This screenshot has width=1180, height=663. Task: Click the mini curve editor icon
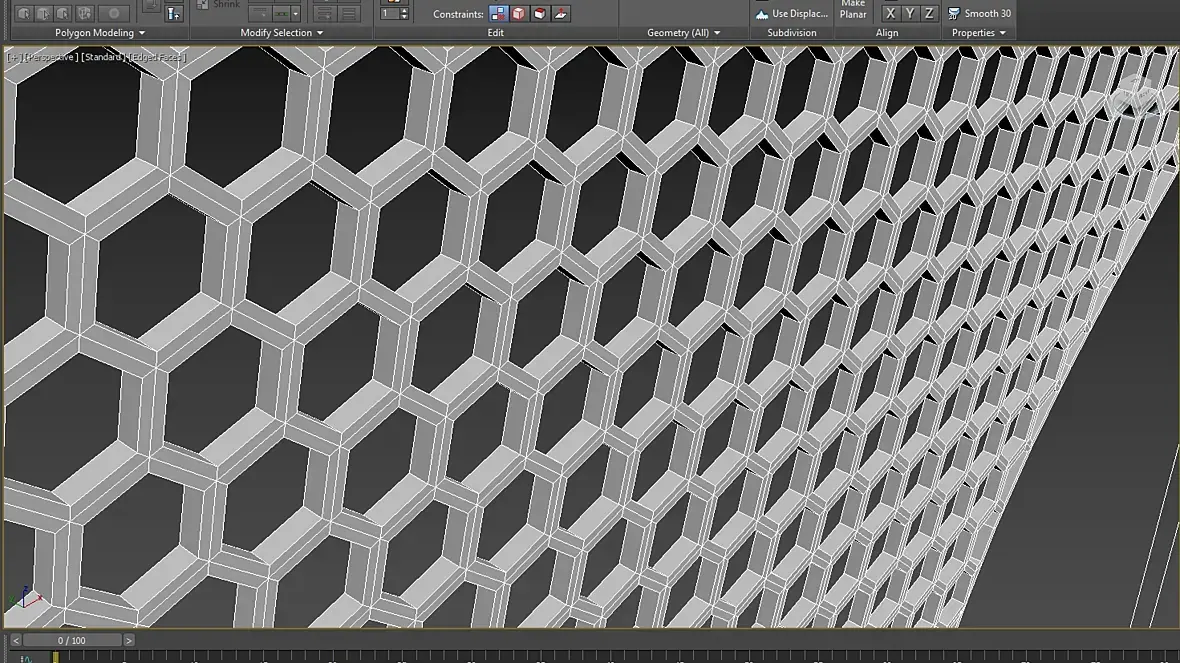point(25,658)
